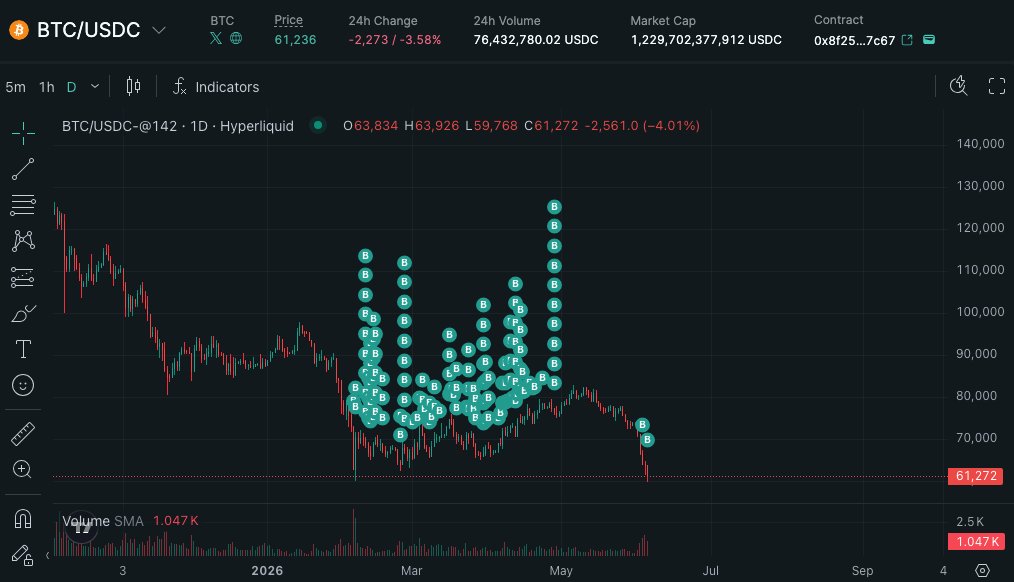Click the Price label with dotted underline

(288, 20)
